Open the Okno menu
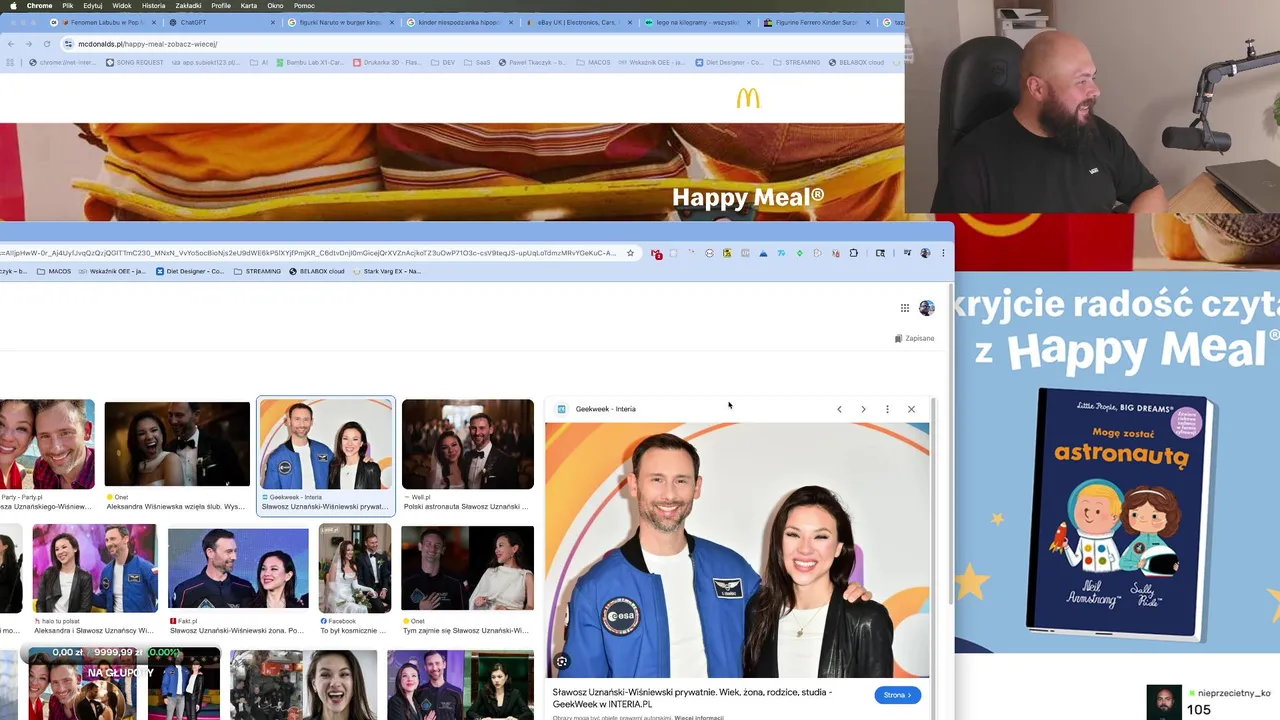 (275, 5)
